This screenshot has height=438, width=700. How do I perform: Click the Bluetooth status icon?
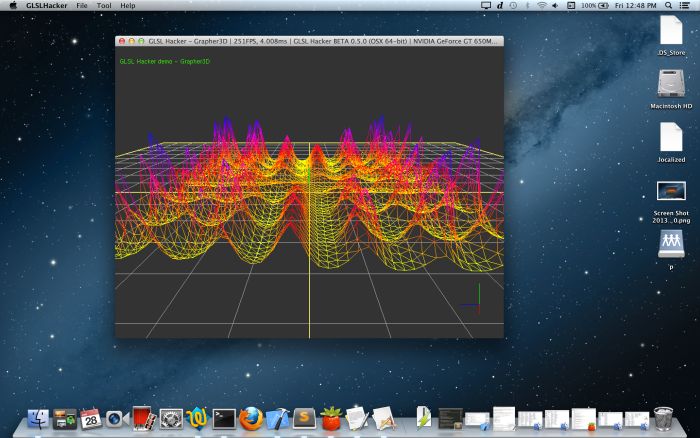527,5
